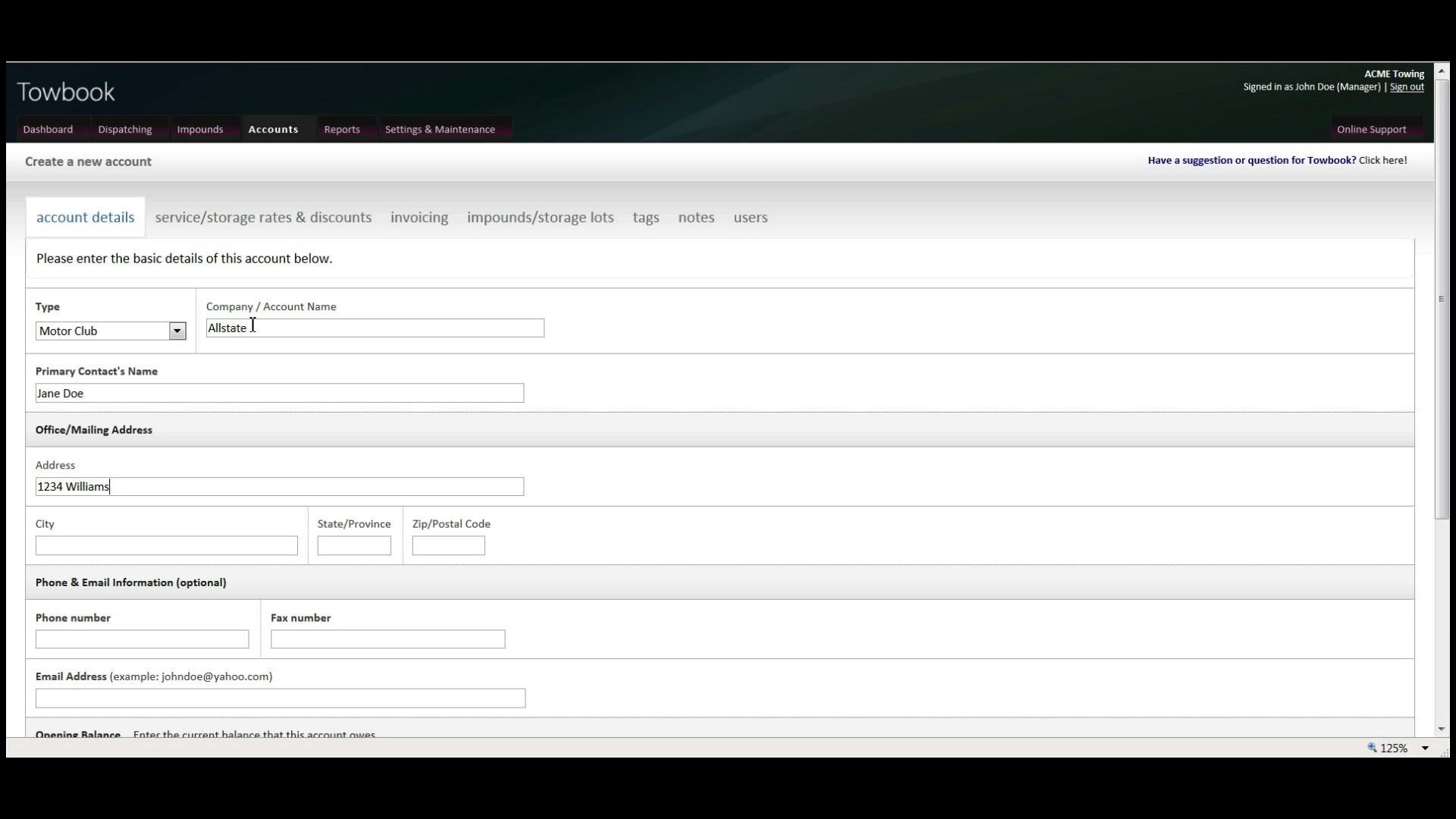Select the Accounts navigation tab
This screenshot has height=819, width=1456.
pos(273,130)
